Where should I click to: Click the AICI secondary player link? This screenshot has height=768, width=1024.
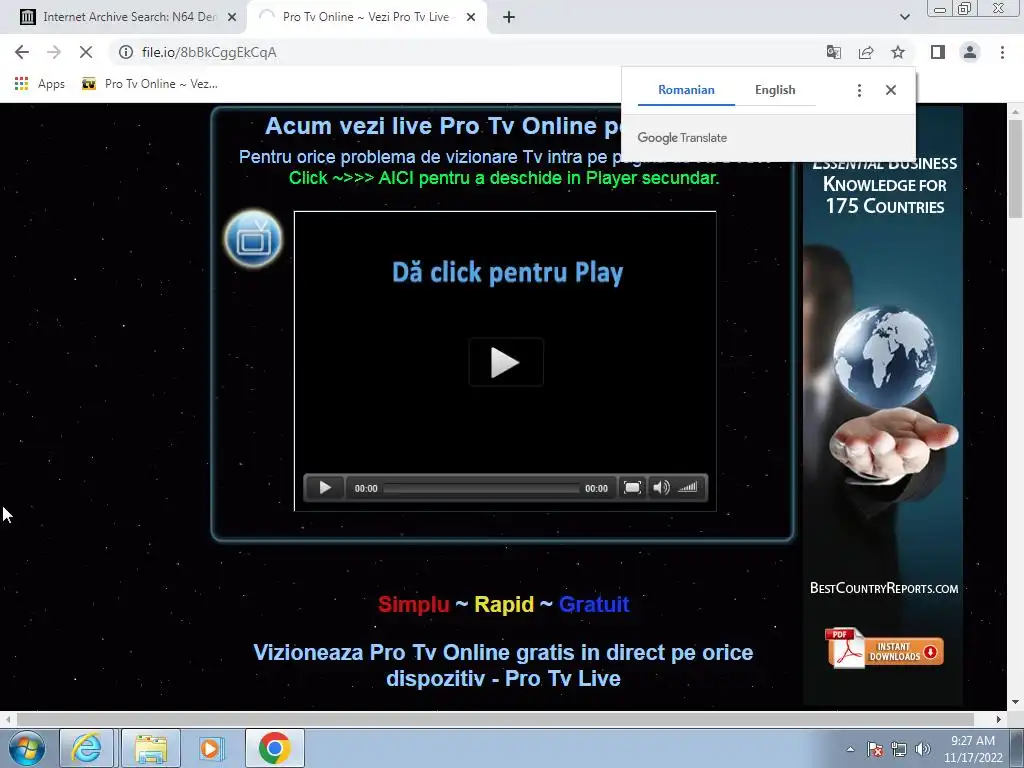(504, 178)
